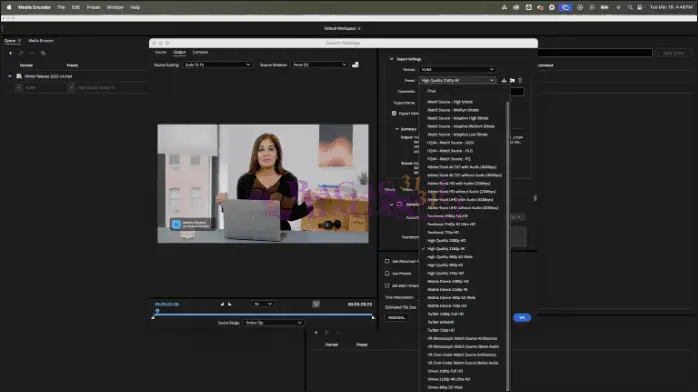Switch to the Compare tab
The width and height of the screenshot is (698, 392).
[x=200, y=52]
